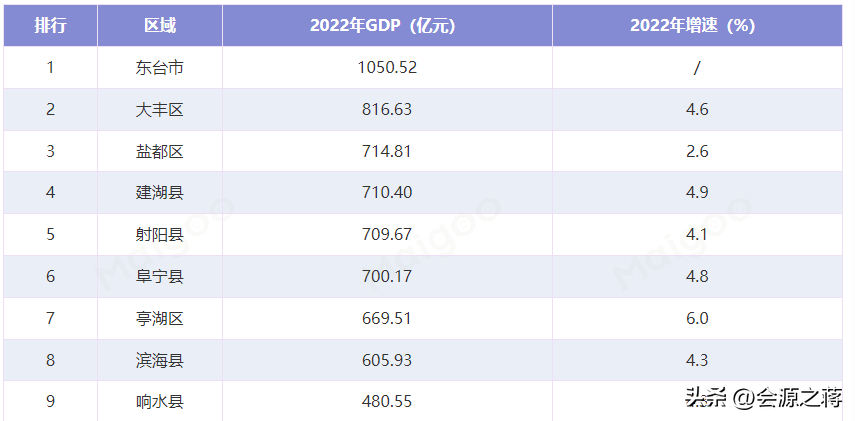Select the 大丰区 cell
The image size is (855, 421).
click(160, 110)
